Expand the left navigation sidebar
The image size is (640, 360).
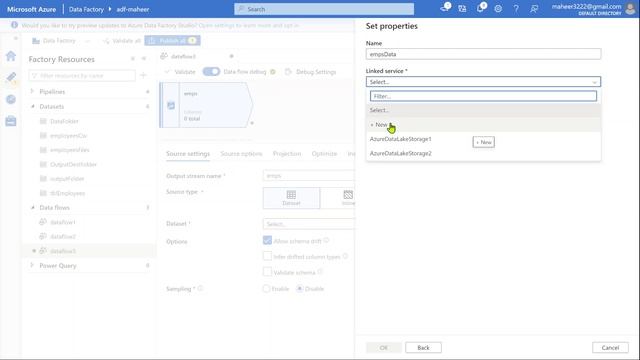pos(16,38)
